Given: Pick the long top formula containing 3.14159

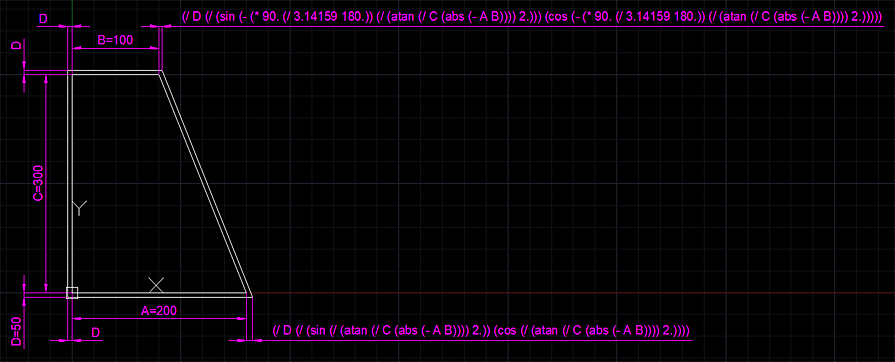Looking at the screenshot, I should click(531, 17).
